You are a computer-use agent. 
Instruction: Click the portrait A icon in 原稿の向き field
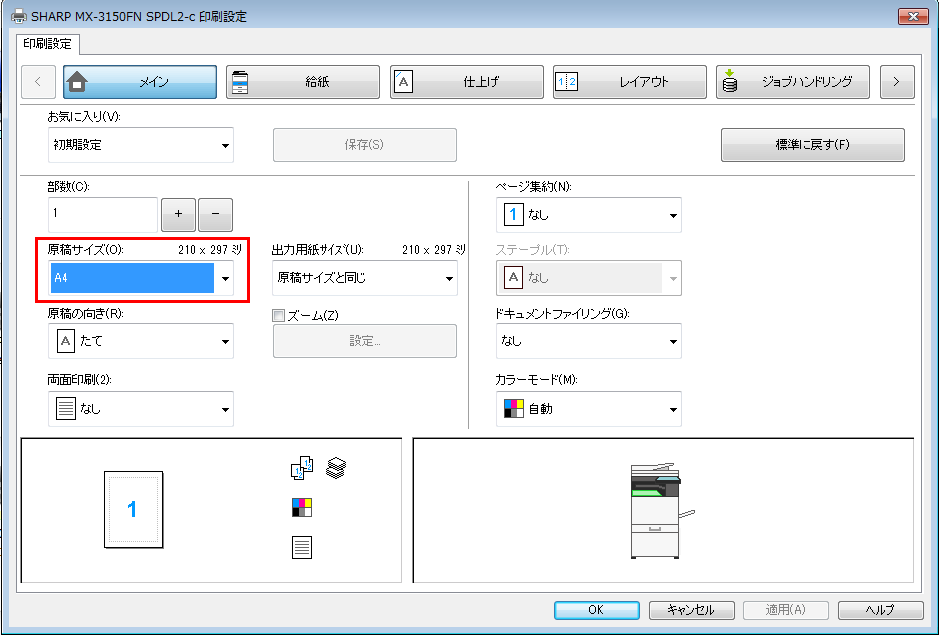pos(66,341)
